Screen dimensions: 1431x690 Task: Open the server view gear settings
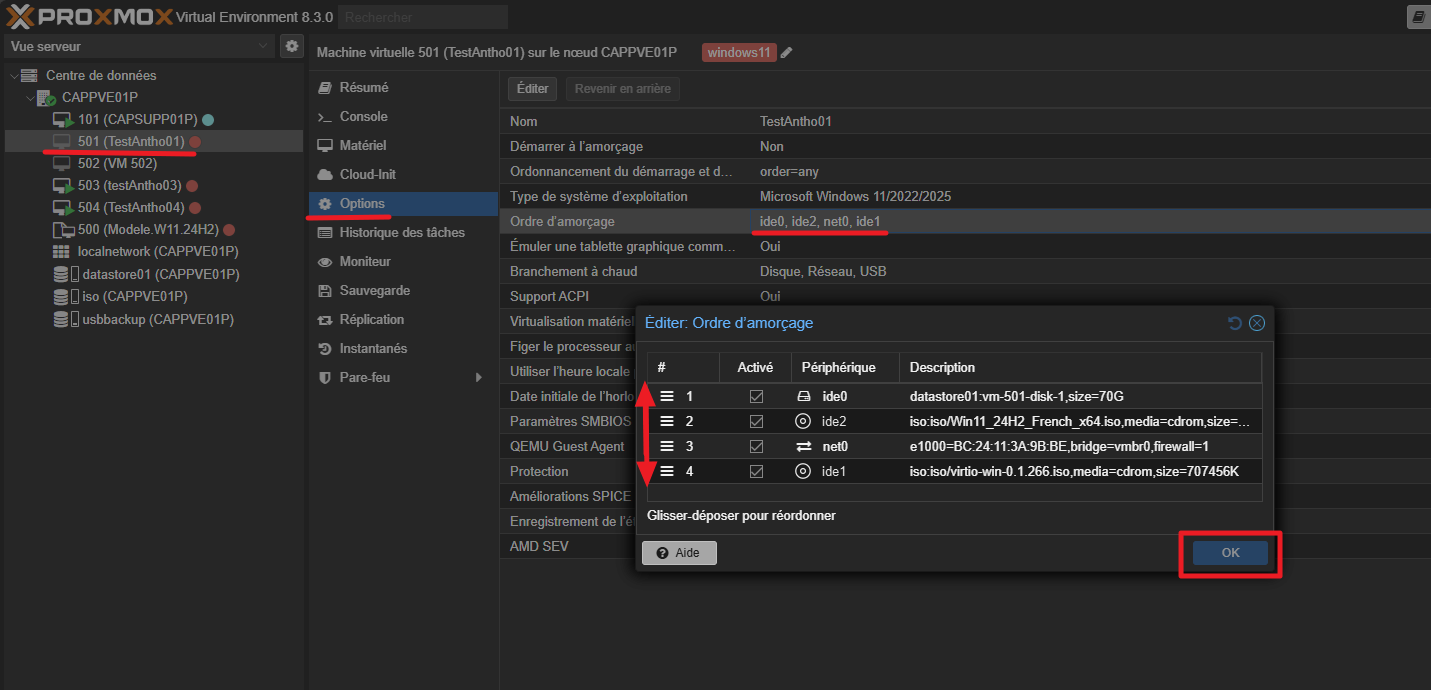pyautogui.click(x=292, y=46)
